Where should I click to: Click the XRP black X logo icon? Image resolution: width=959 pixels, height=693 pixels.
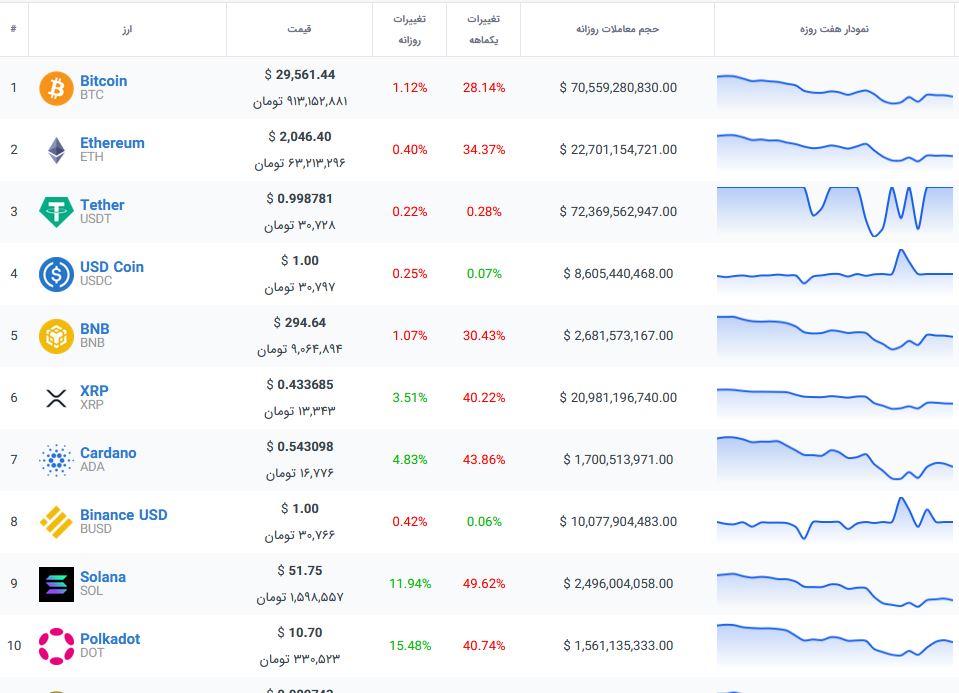click(56, 398)
